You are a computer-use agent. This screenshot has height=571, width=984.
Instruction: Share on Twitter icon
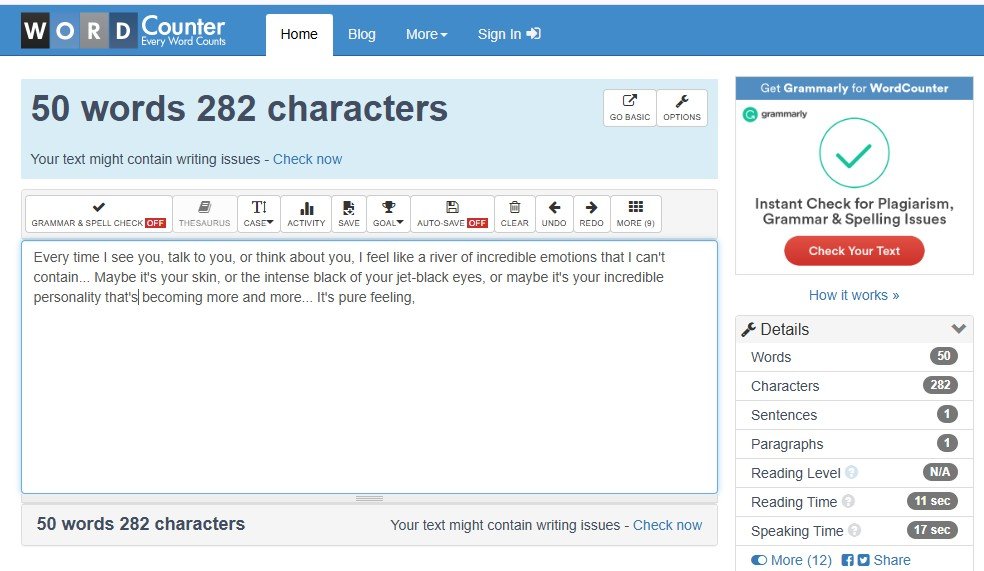tap(864, 560)
